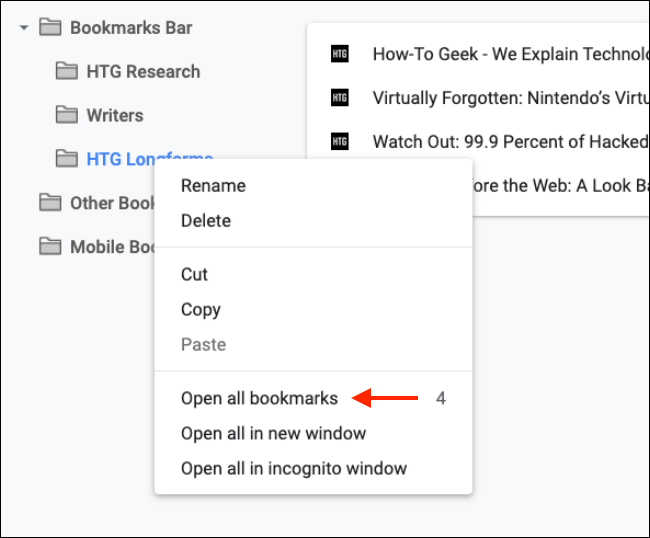The width and height of the screenshot is (650, 538).
Task: Select the Writers folder label in tree
Action: tap(115, 115)
